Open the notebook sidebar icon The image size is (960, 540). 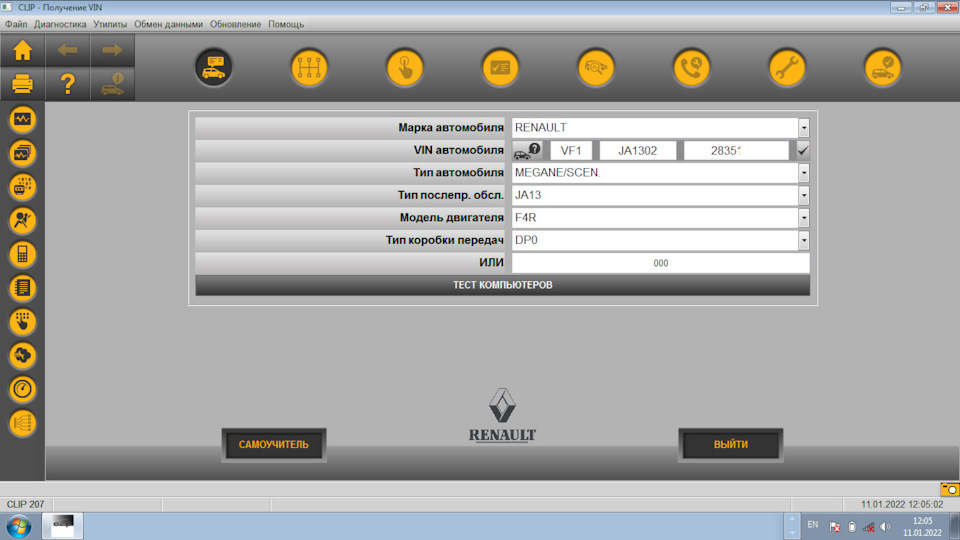coord(23,288)
